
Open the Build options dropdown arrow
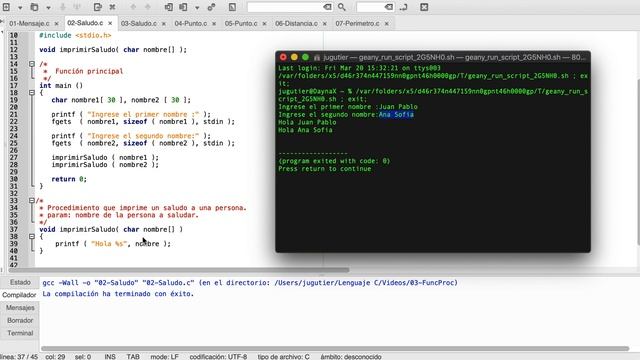coord(197,7)
